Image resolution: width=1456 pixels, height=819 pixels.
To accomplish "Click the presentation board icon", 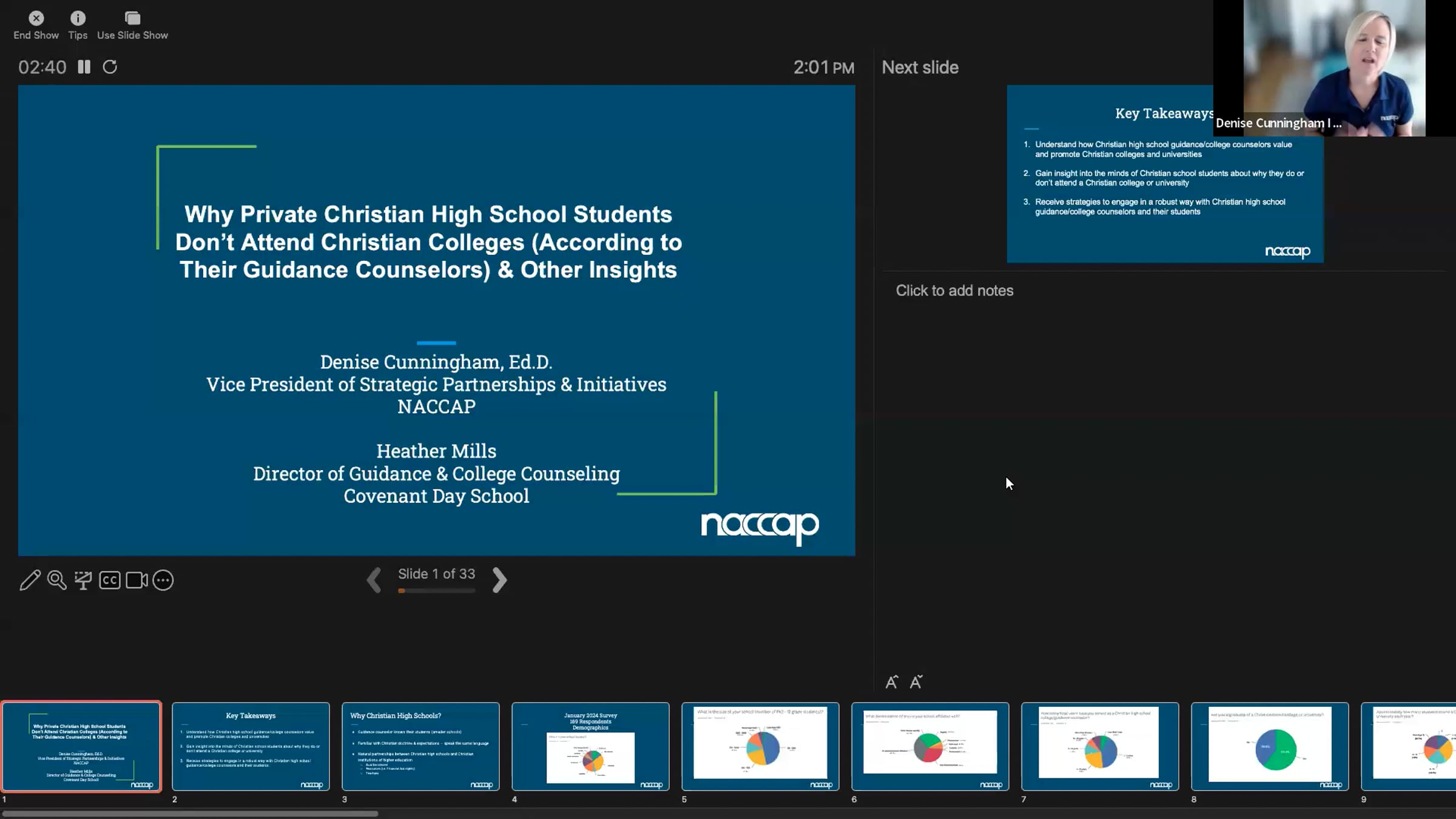I will coord(83,581).
